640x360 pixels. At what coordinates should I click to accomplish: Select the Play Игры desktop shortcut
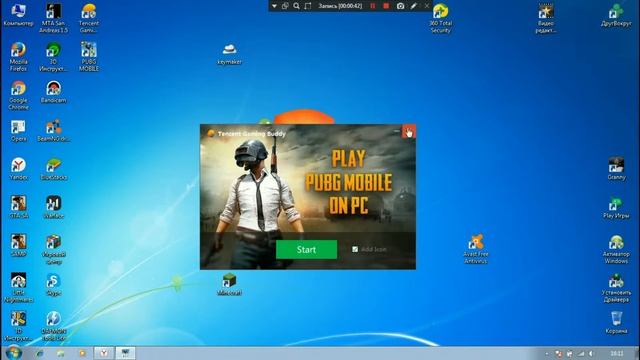(616, 207)
